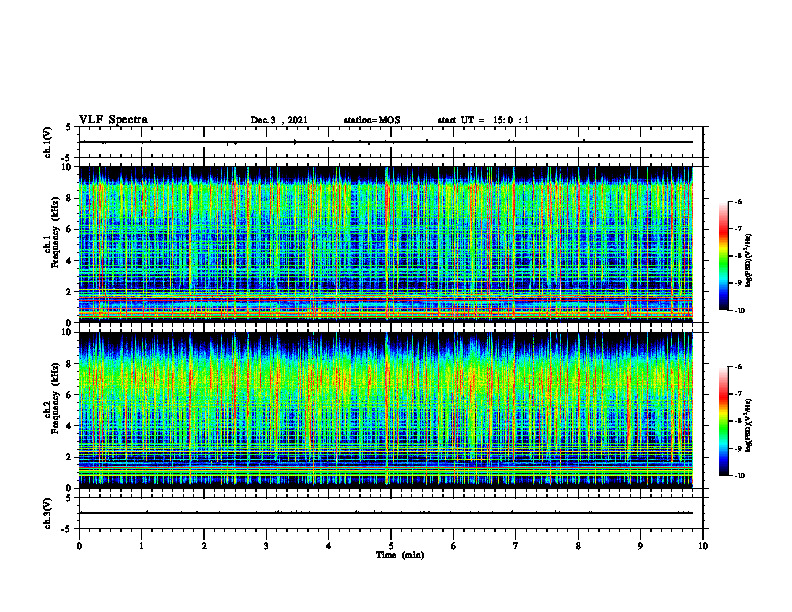Click time axis tick label "0"
Screen dimensions: 792x612
[x=79, y=546]
